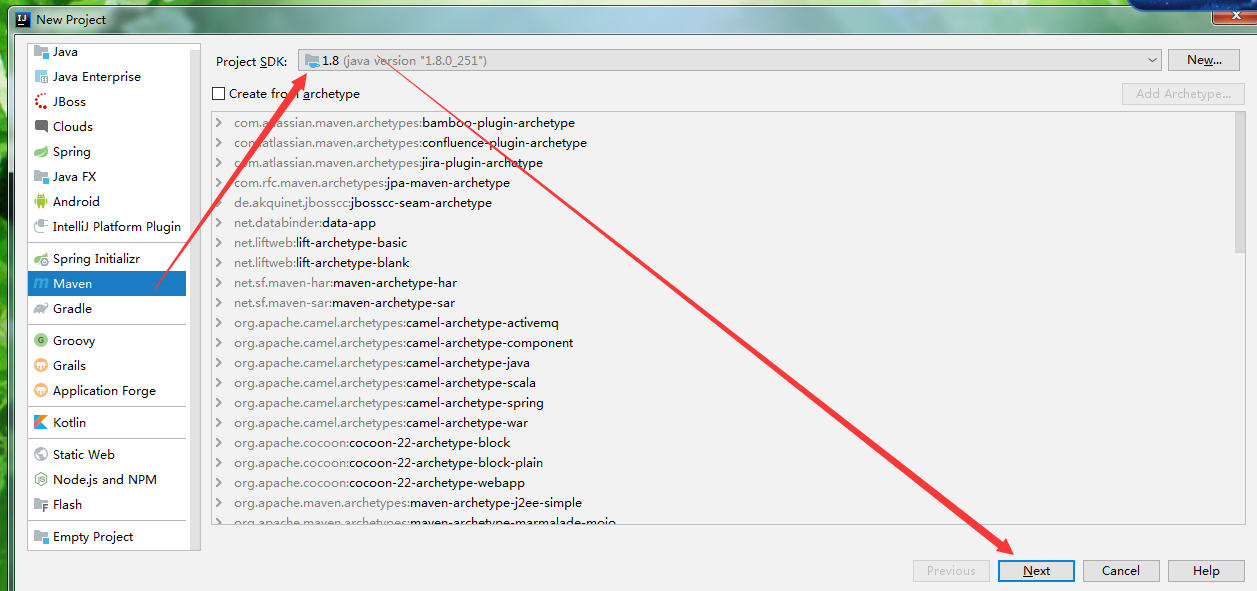Click the JBoss icon in sidebar
Screen dimensions: 1257x591
coord(41,102)
